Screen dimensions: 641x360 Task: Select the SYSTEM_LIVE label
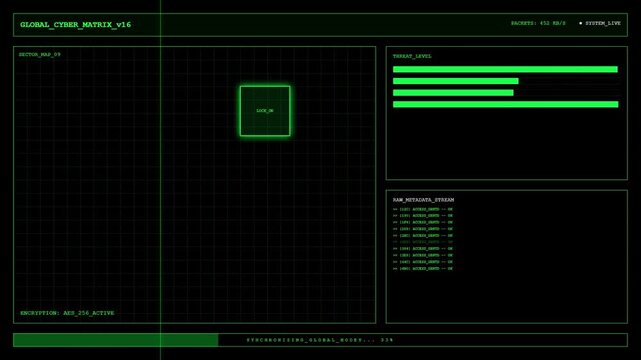point(603,23)
